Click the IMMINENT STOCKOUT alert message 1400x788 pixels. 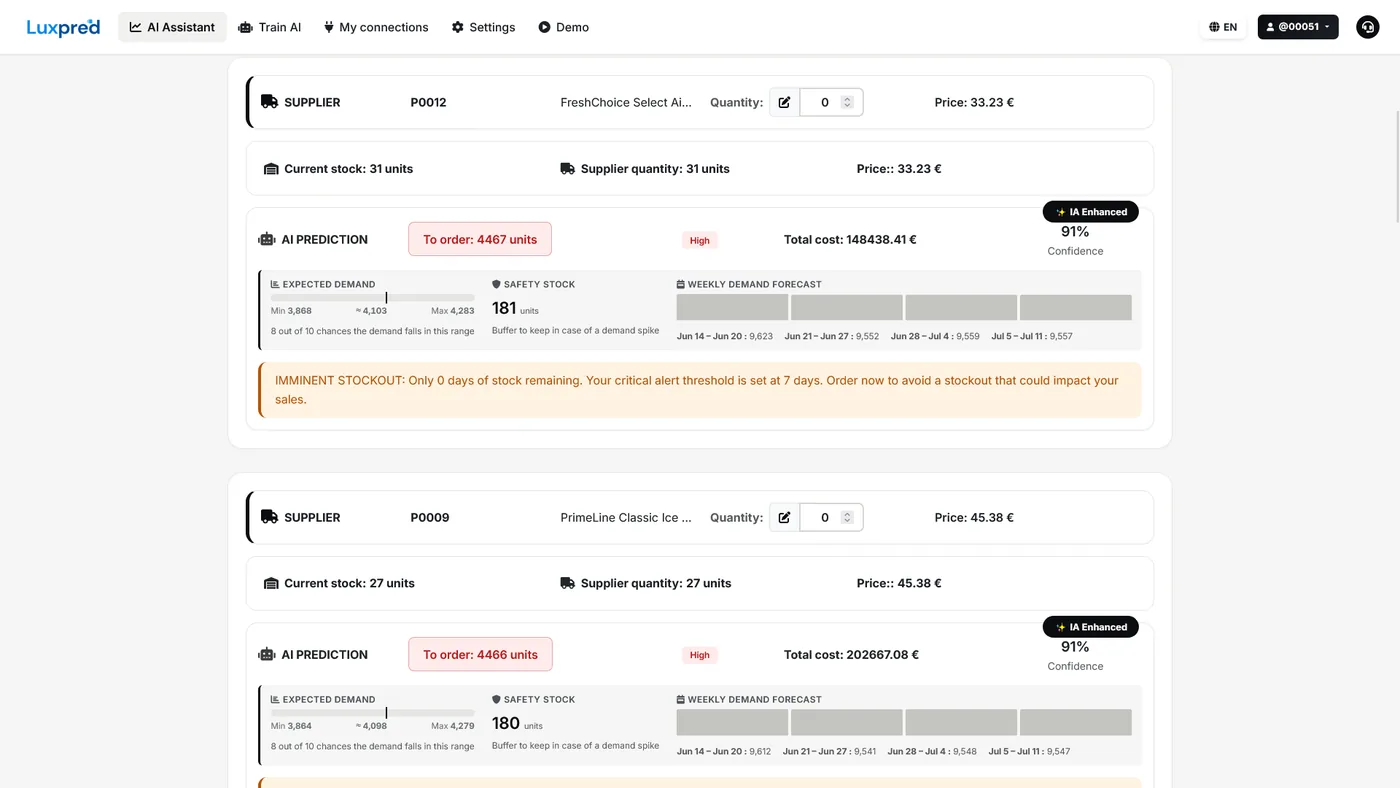pyautogui.click(x=700, y=390)
